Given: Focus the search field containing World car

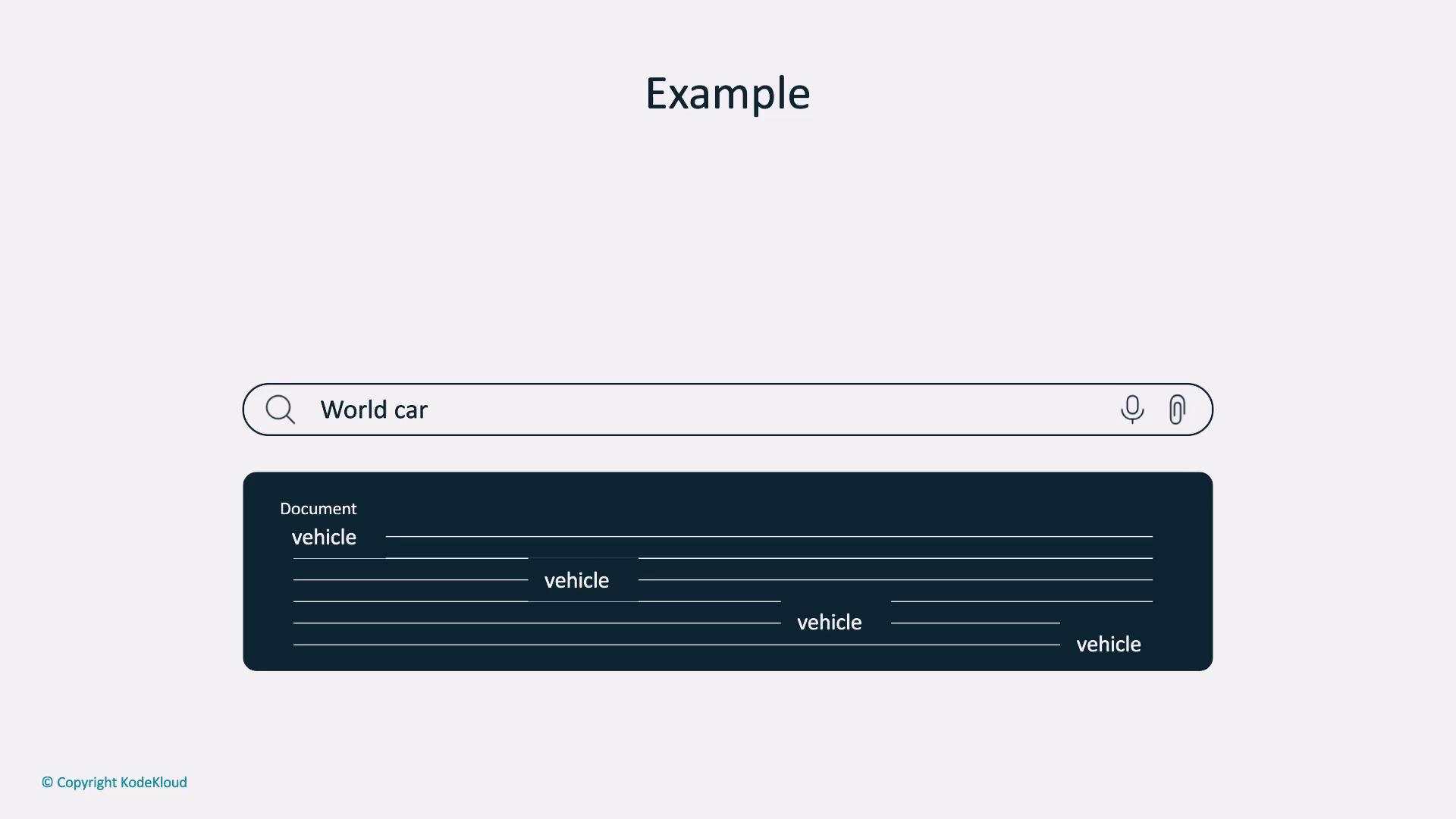Looking at the screenshot, I should (x=728, y=409).
